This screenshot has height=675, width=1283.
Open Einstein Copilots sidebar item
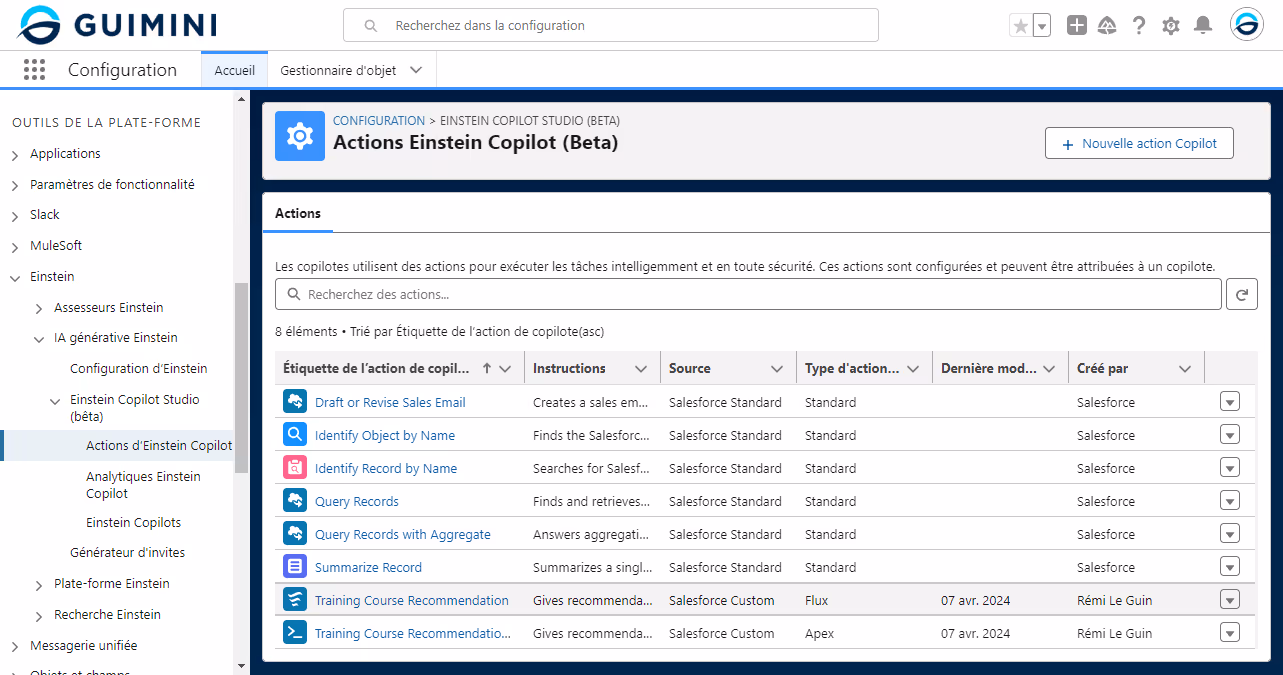coord(133,523)
